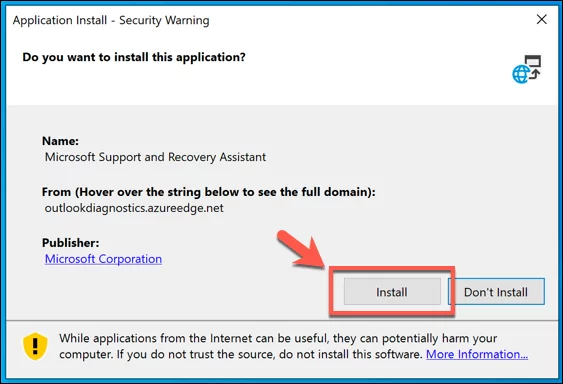The width and height of the screenshot is (563, 384).
Task: Click the 'While applications from the Internet' line
Action: pos(278,338)
